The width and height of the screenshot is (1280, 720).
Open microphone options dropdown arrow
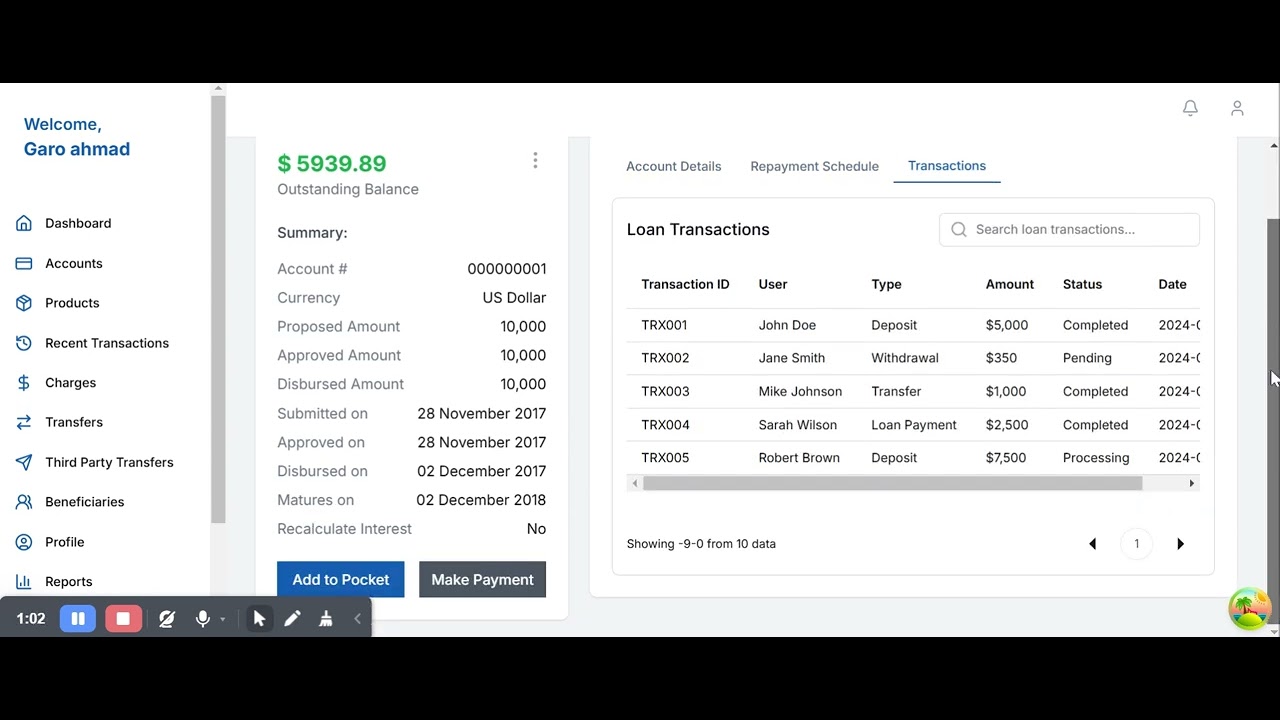tap(222, 620)
